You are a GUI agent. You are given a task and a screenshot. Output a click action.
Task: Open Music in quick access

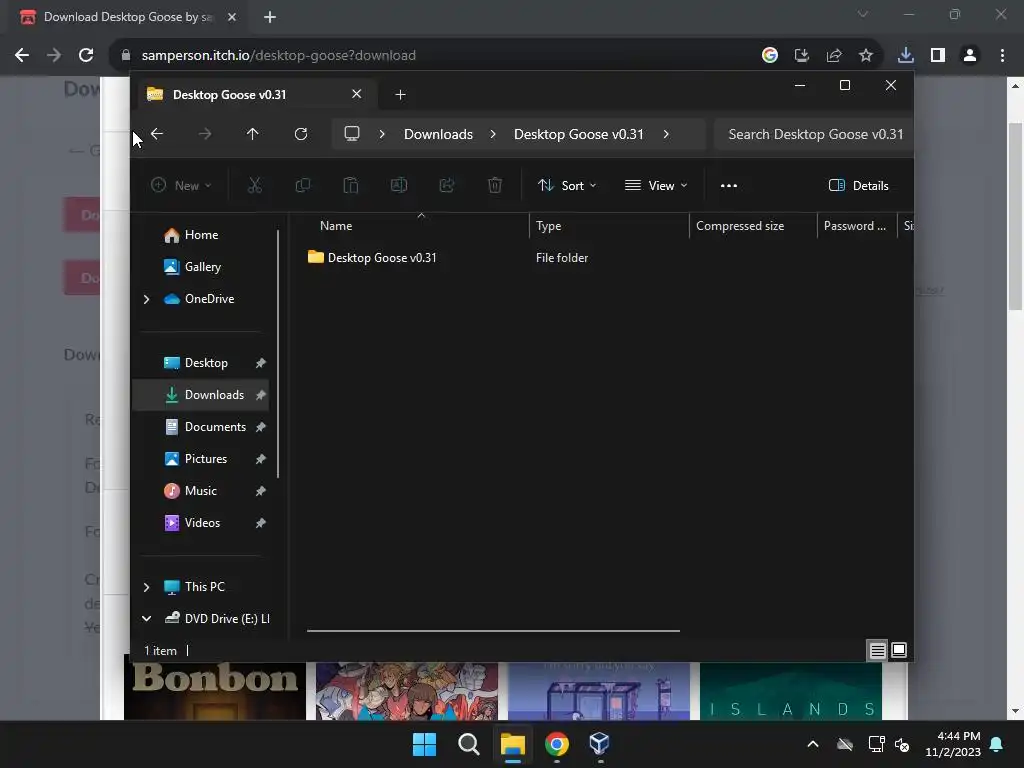point(200,490)
